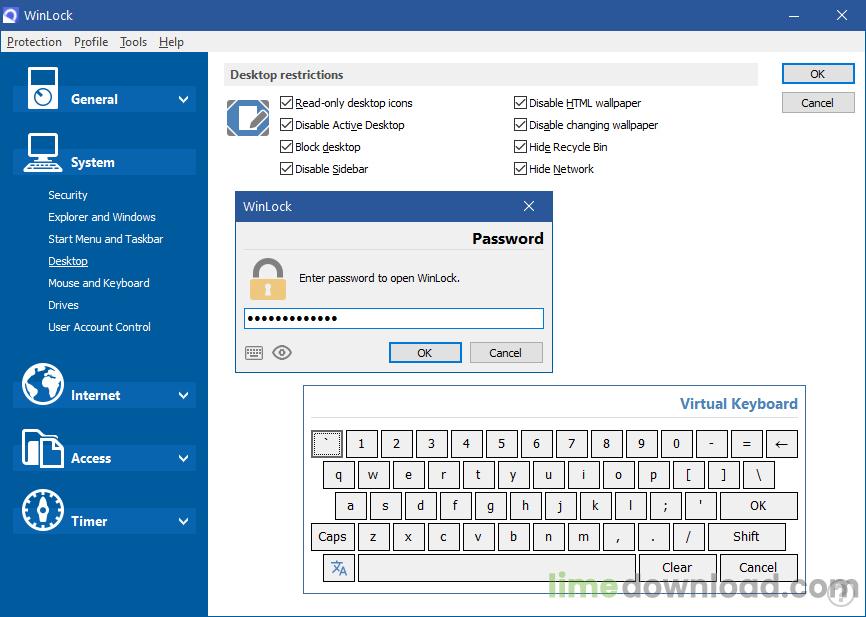This screenshot has width=866, height=617.
Task: Open Explorer and Windows settings
Action: (x=102, y=217)
